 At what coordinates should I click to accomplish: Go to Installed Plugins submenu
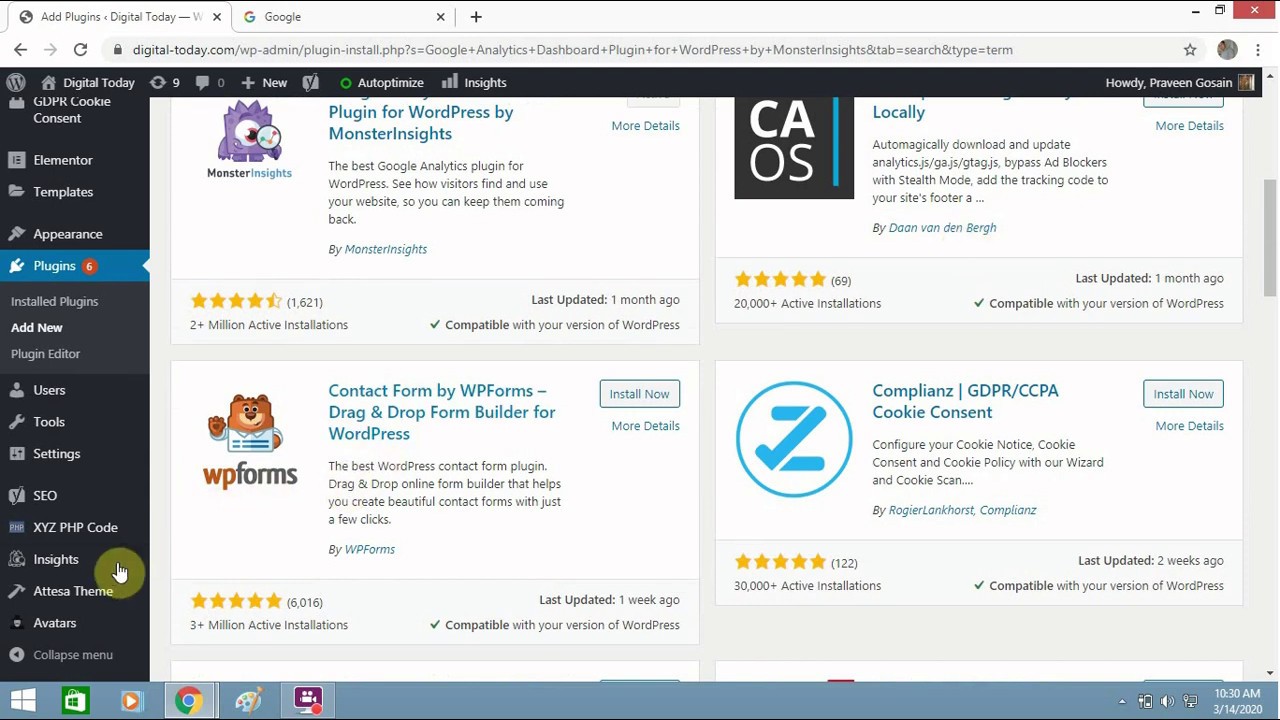[54, 301]
